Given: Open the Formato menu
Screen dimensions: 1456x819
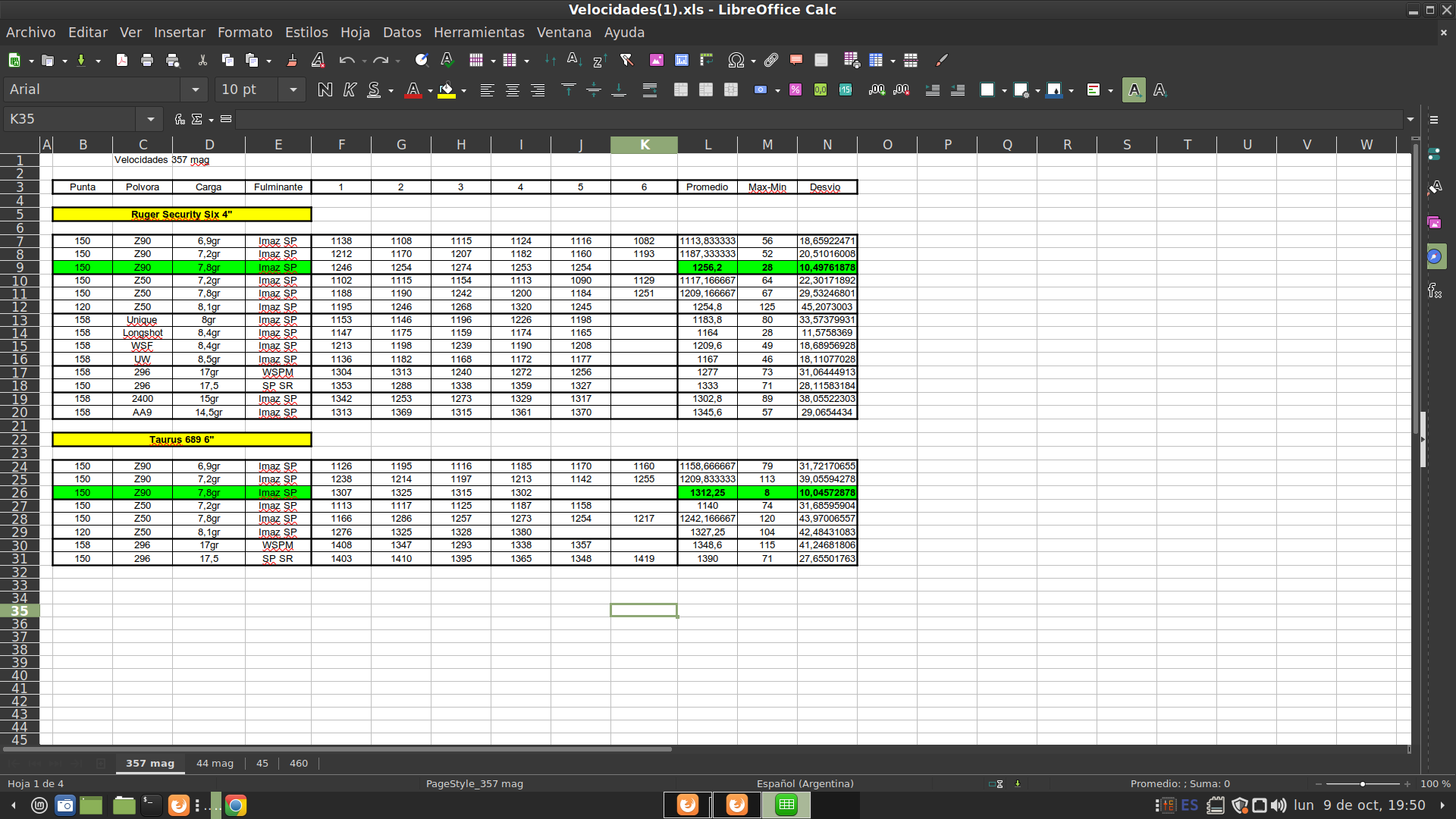Looking at the screenshot, I should pos(244,33).
